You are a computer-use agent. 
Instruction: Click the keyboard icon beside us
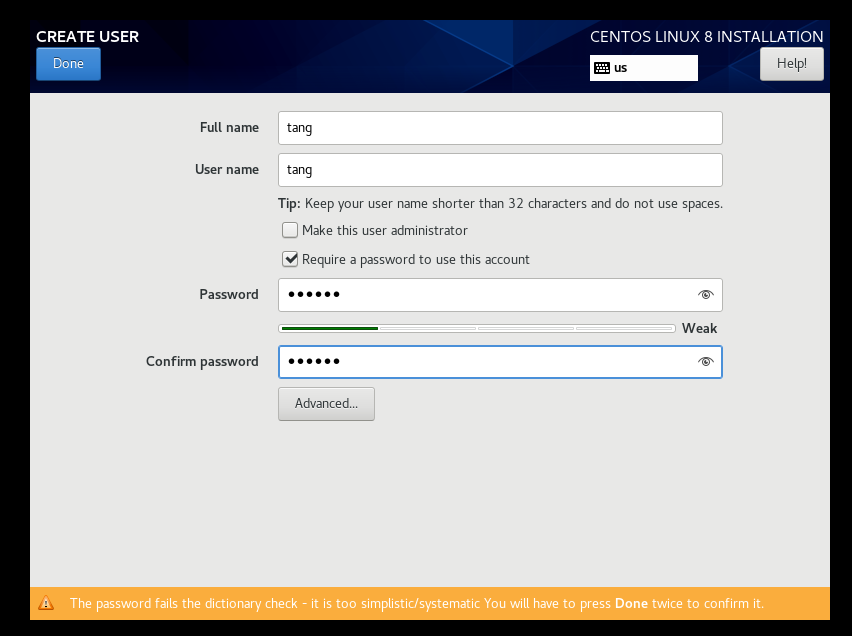point(602,68)
